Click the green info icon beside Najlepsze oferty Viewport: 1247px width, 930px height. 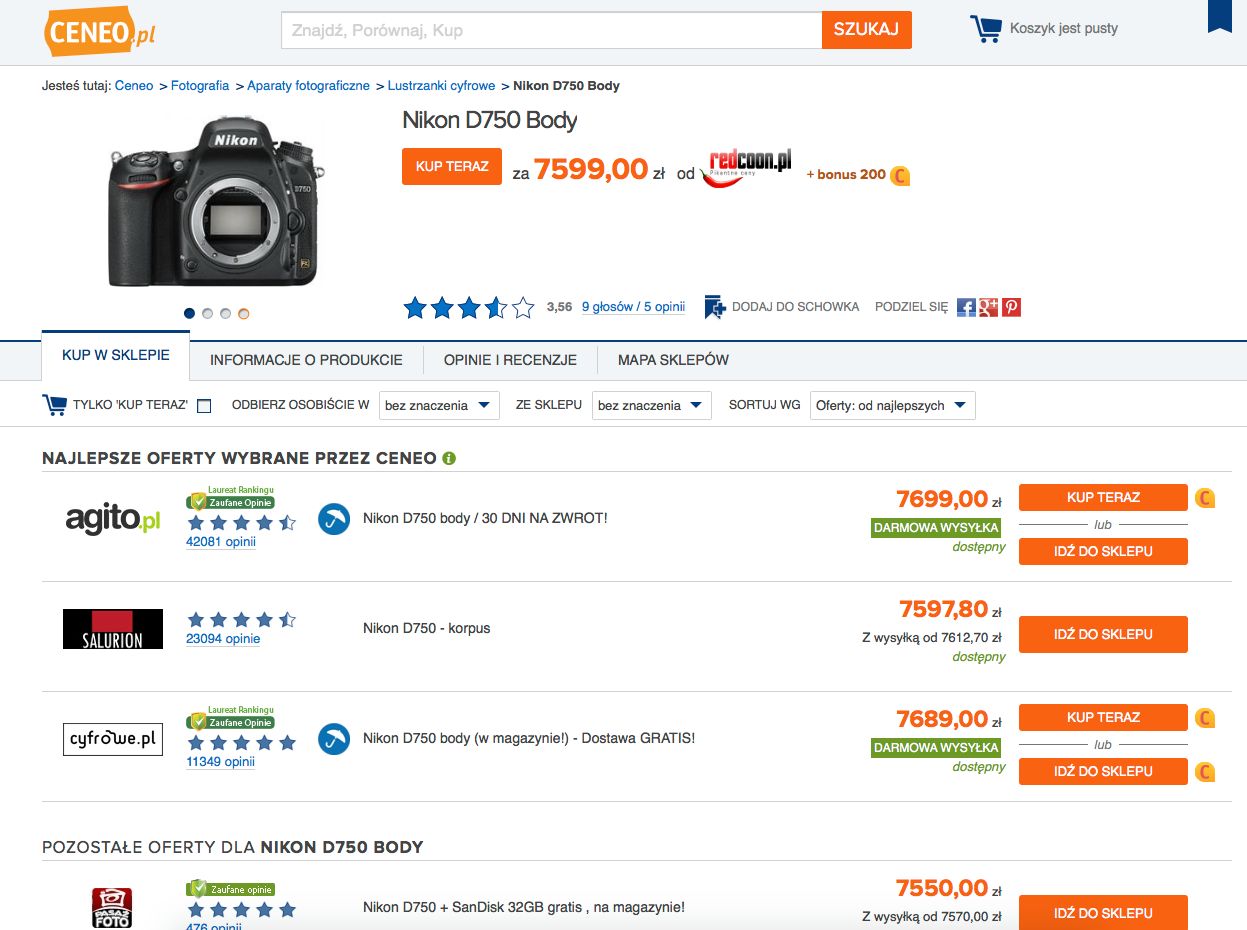(x=449, y=459)
